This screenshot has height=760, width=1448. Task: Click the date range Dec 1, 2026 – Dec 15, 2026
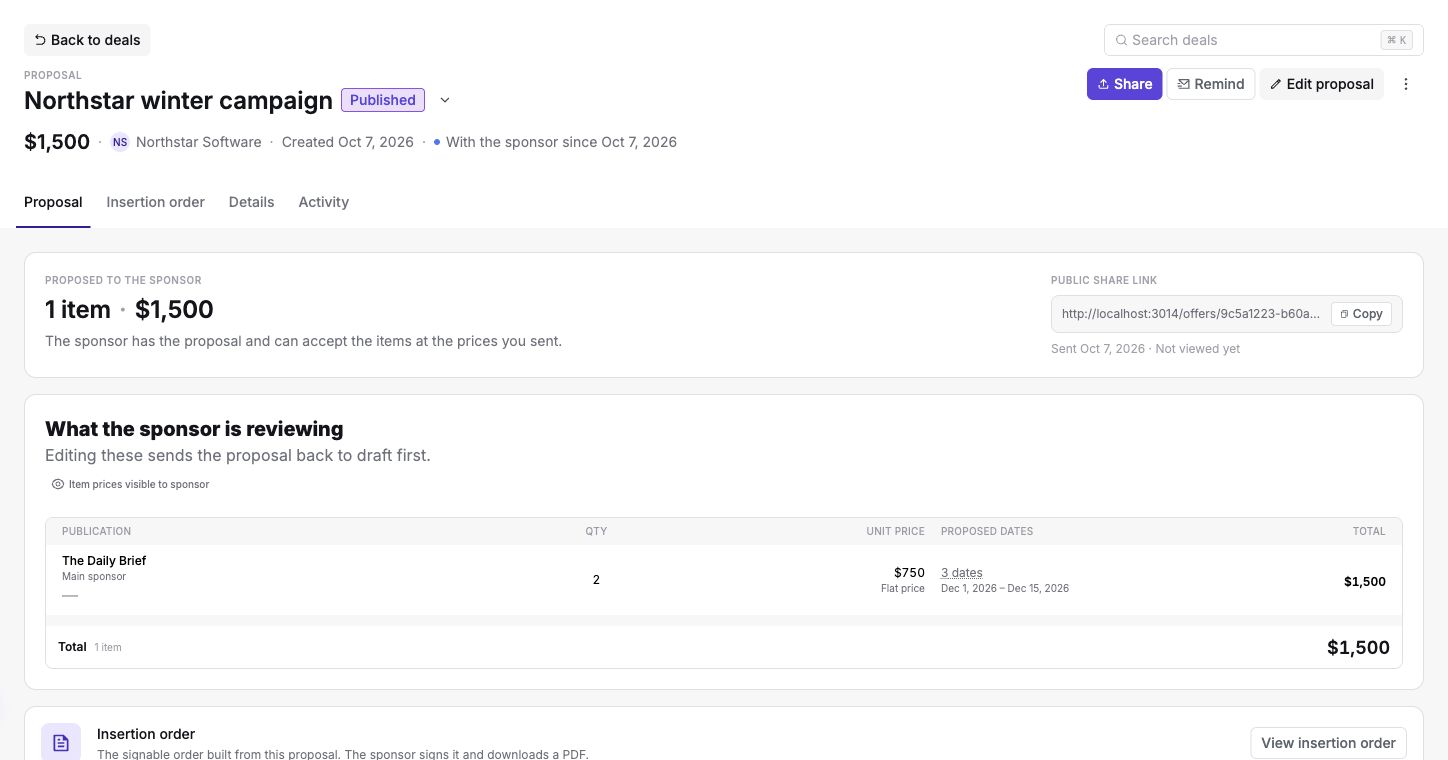coord(1005,589)
